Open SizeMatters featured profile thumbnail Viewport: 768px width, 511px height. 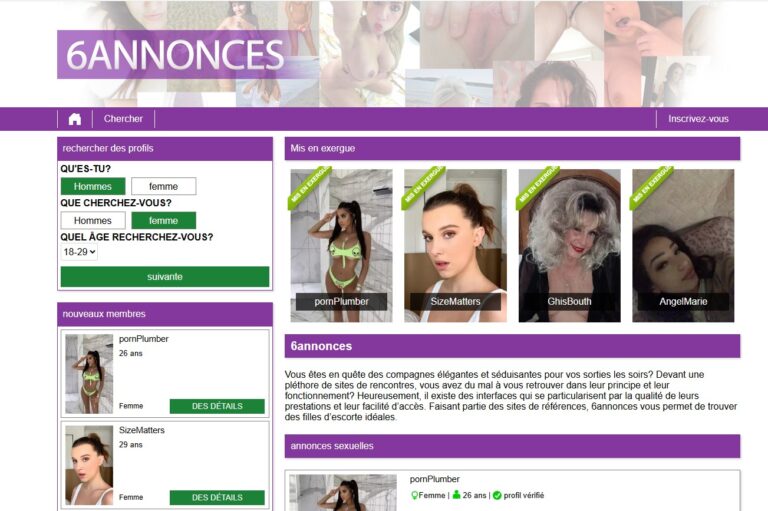click(456, 245)
